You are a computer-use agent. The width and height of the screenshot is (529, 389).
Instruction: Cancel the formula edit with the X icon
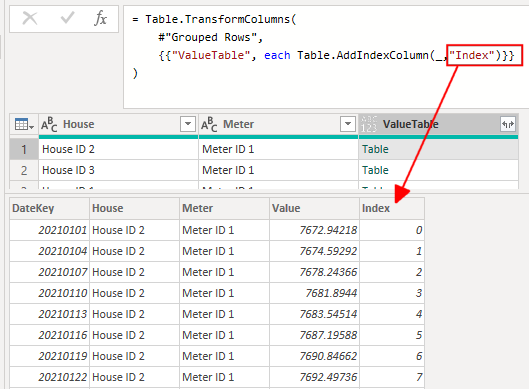point(30,18)
